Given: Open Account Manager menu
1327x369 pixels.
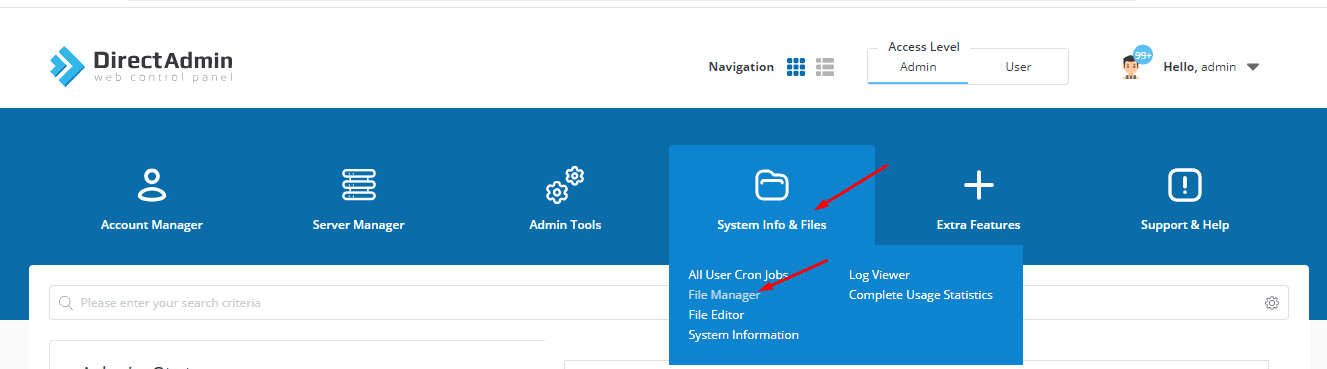Looking at the screenshot, I should (x=152, y=198).
